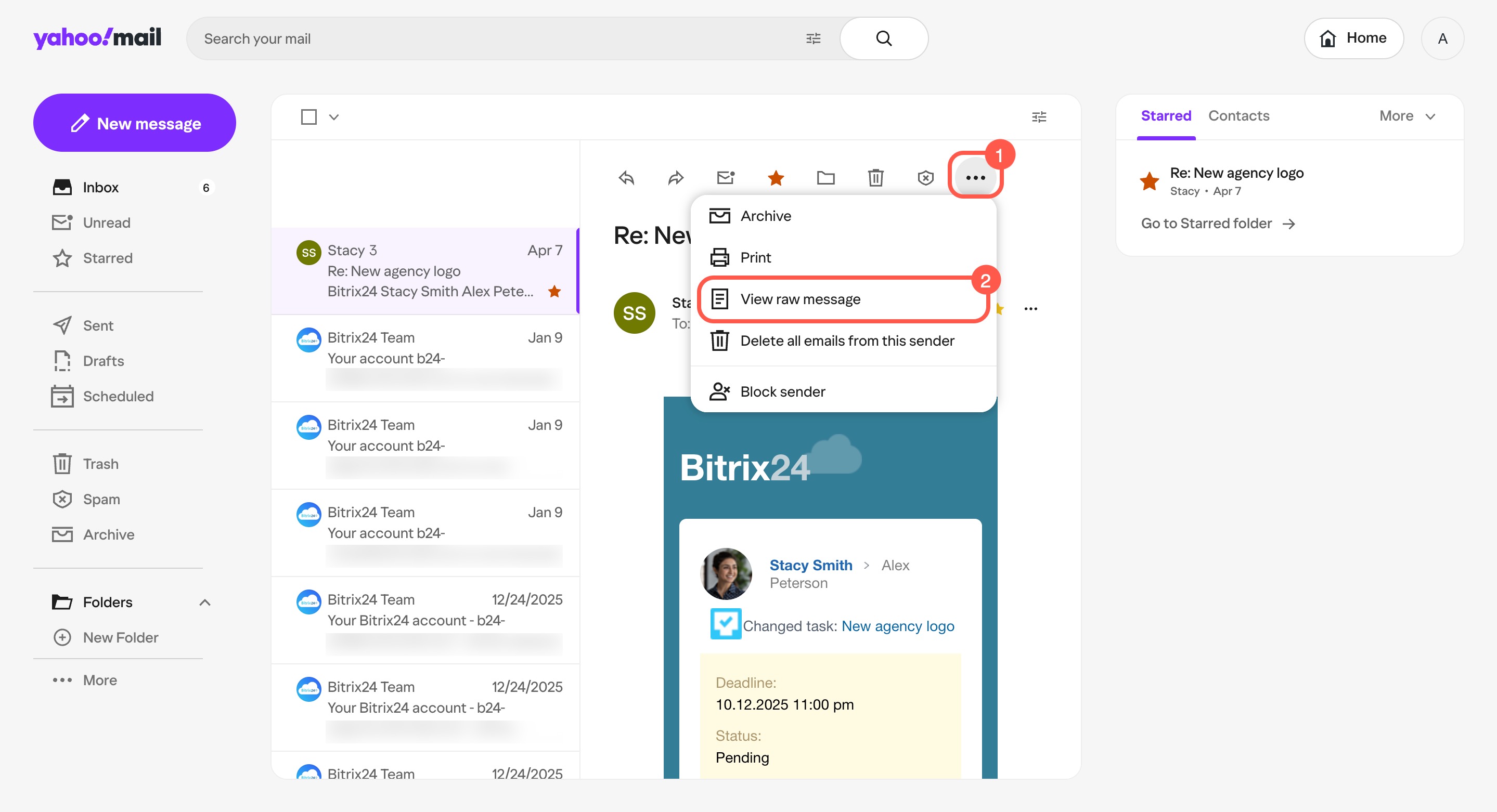Click the Forward arrow icon
Image resolution: width=1497 pixels, height=812 pixels.
coord(675,178)
